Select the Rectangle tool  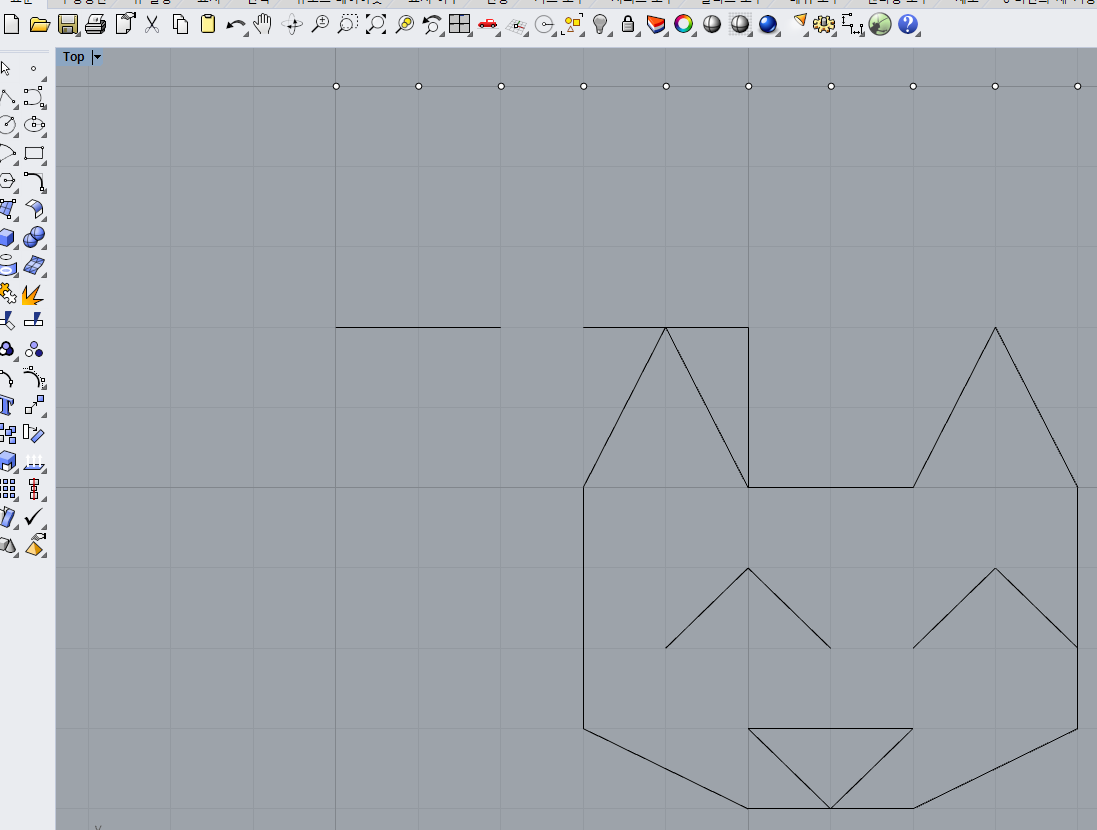pyautogui.click(x=34, y=153)
